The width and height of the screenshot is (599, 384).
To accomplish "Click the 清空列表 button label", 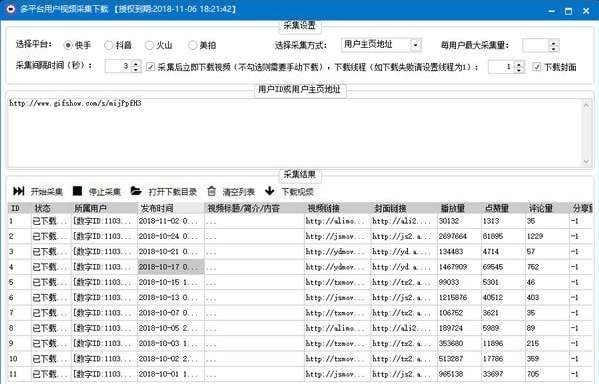I will tap(239, 191).
